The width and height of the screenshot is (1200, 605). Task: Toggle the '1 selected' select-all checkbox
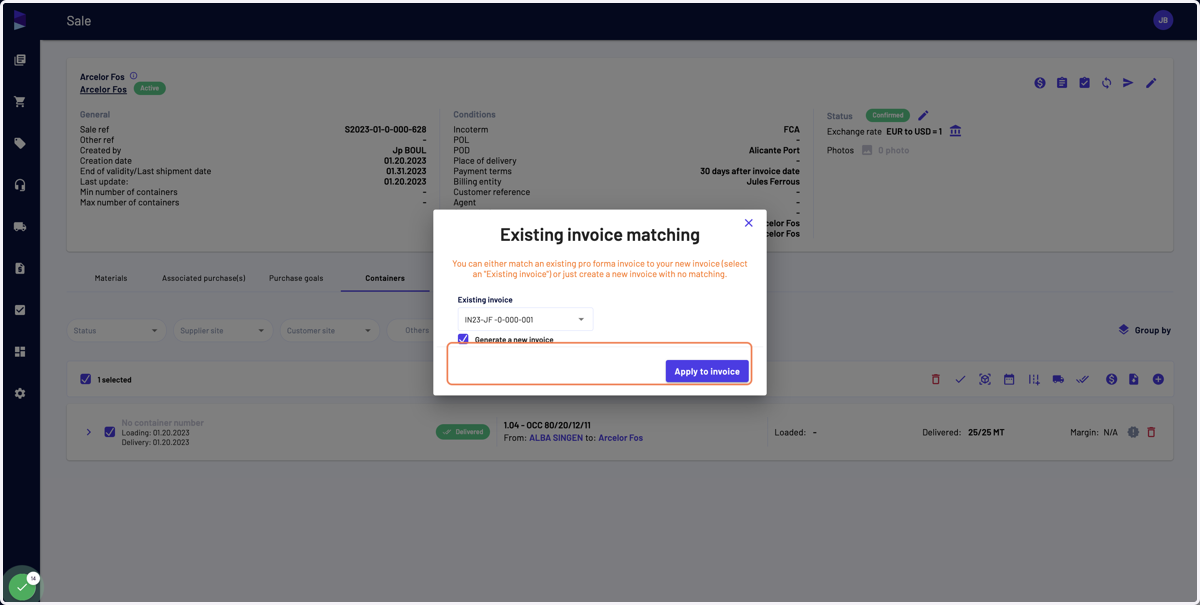click(85, 379)
